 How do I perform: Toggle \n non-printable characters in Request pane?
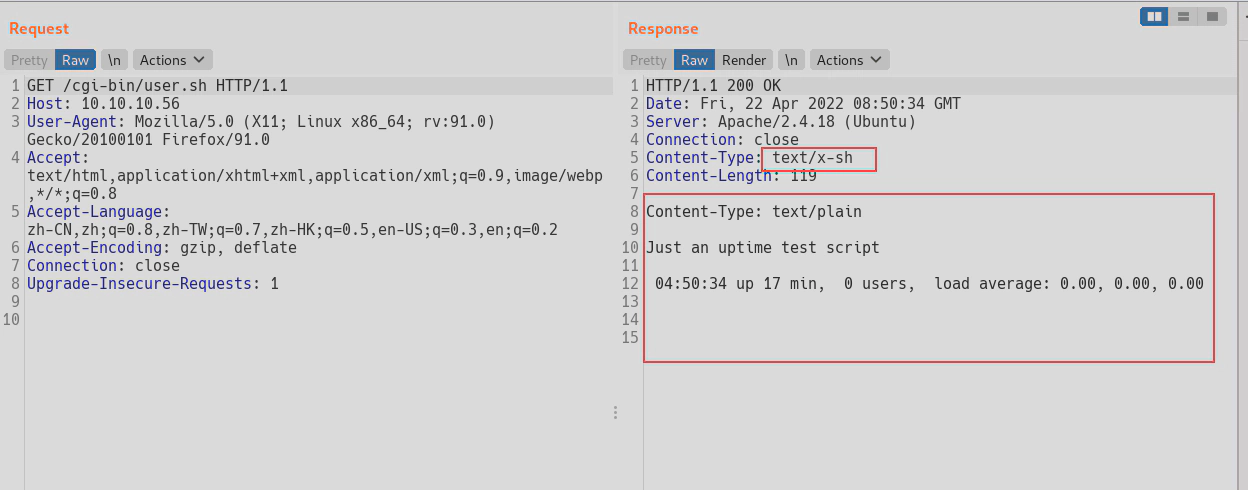click(114, 60)
